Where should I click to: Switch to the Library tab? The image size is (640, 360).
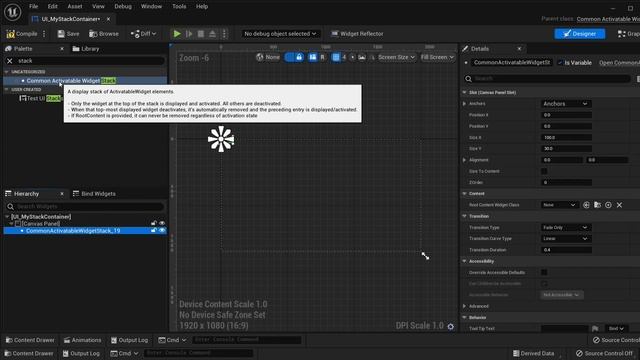86,49
